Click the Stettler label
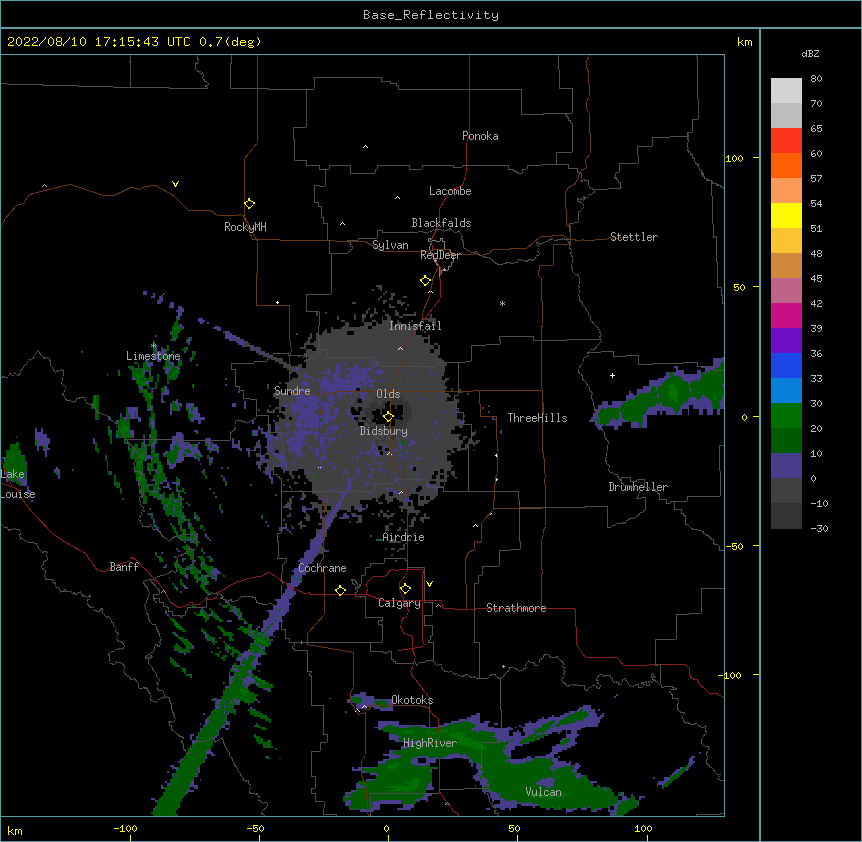 (x=633, y=237)
